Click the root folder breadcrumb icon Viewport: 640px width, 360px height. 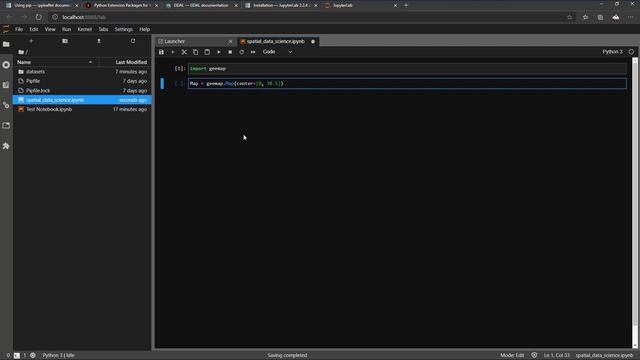pos(21,52)
